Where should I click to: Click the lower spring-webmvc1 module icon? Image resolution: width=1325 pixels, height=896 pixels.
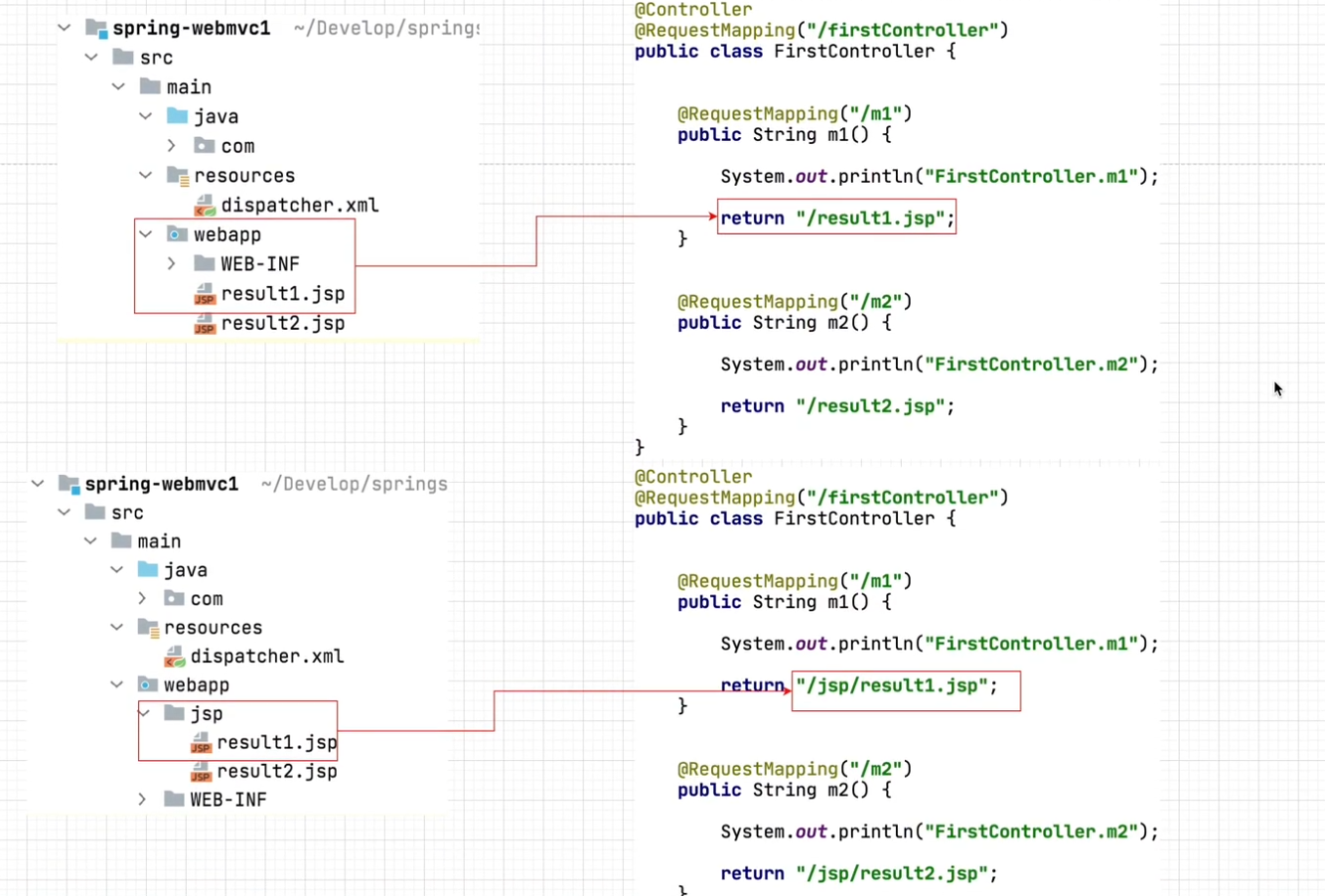69,484
